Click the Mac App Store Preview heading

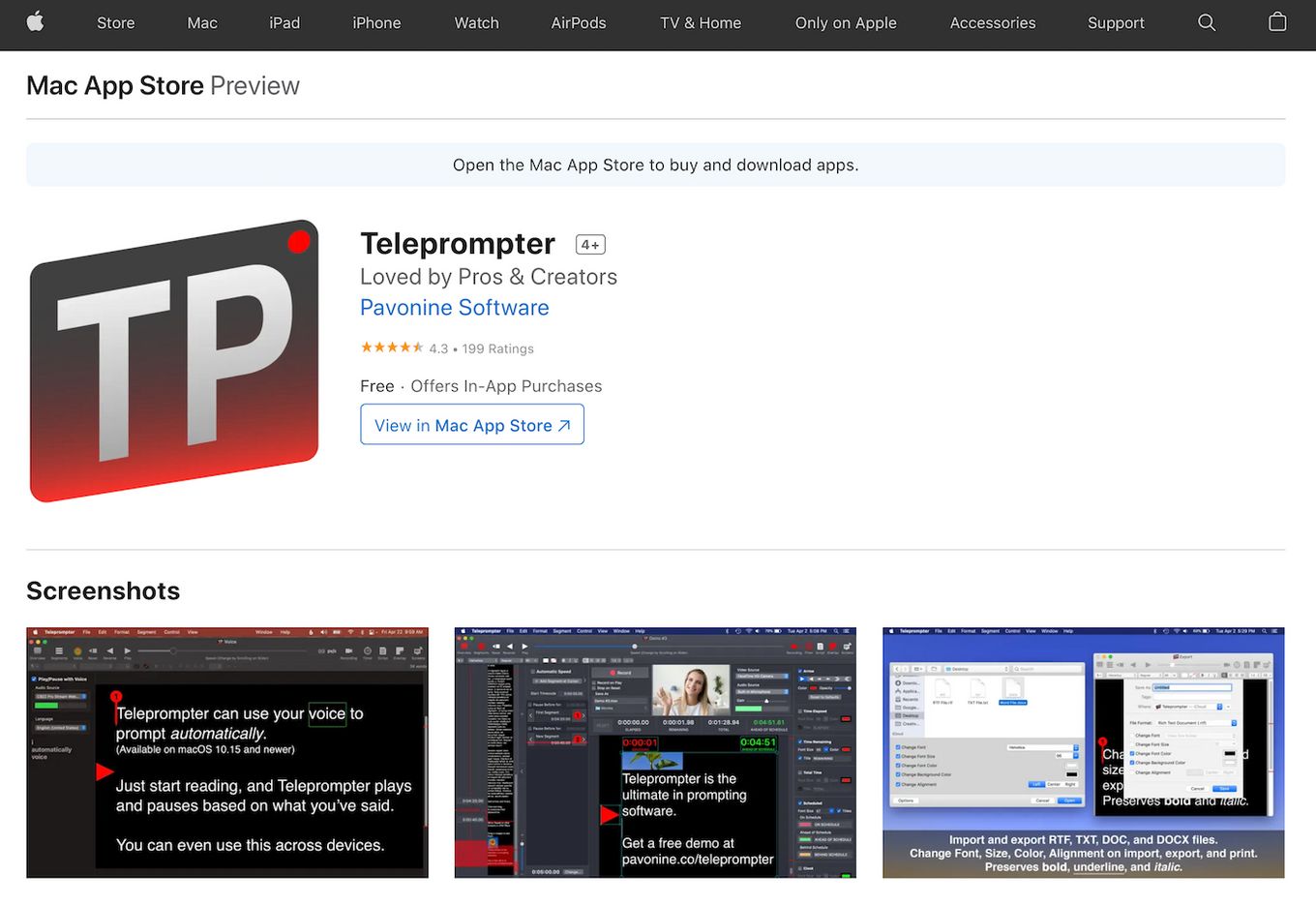pos(163,85)
